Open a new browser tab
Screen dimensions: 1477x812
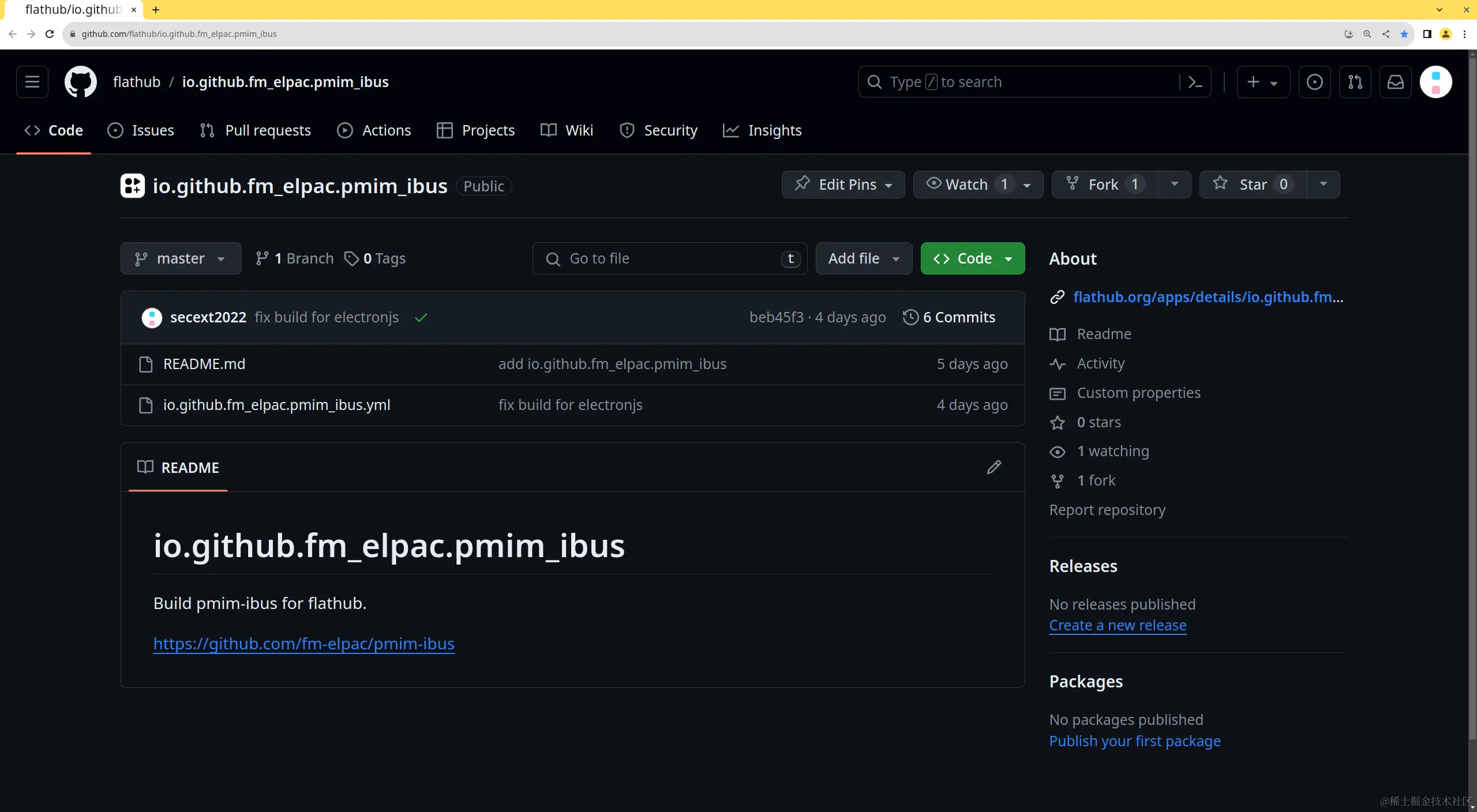[155, 10]
